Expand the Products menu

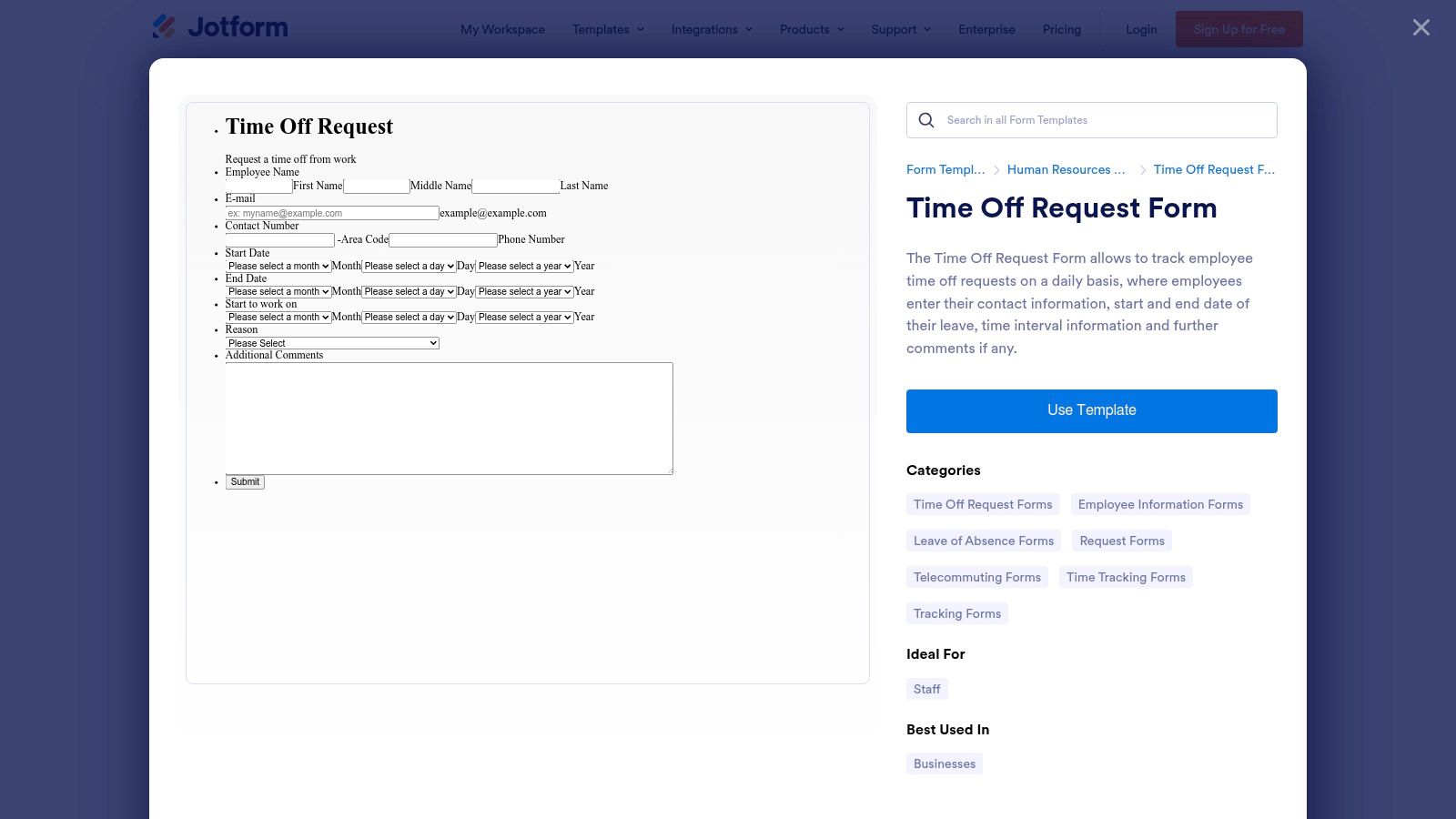point(812,29)
